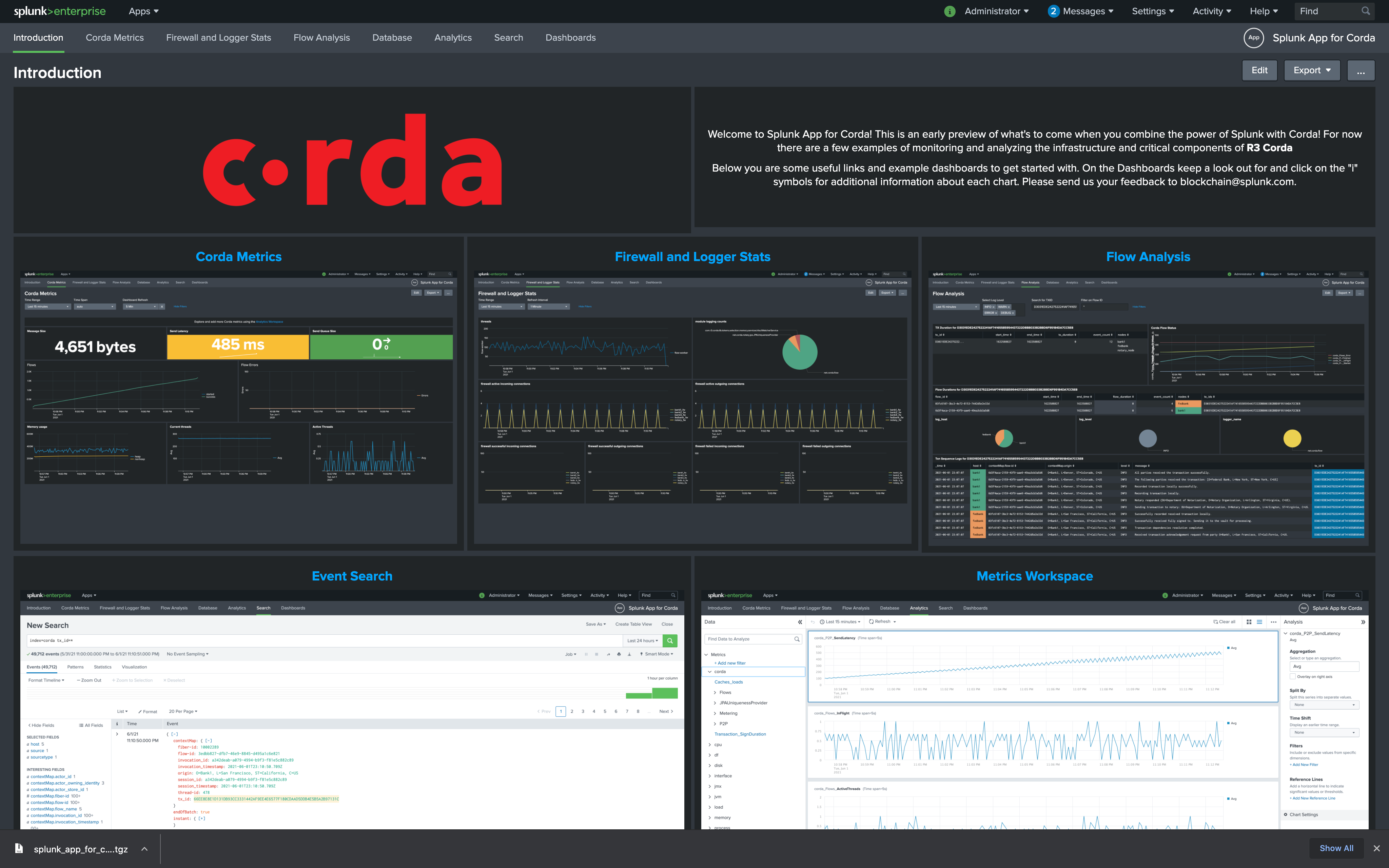1389x868 pixels.
Task: Open the more actions ellipsis button
Action: click(1360, 71)
